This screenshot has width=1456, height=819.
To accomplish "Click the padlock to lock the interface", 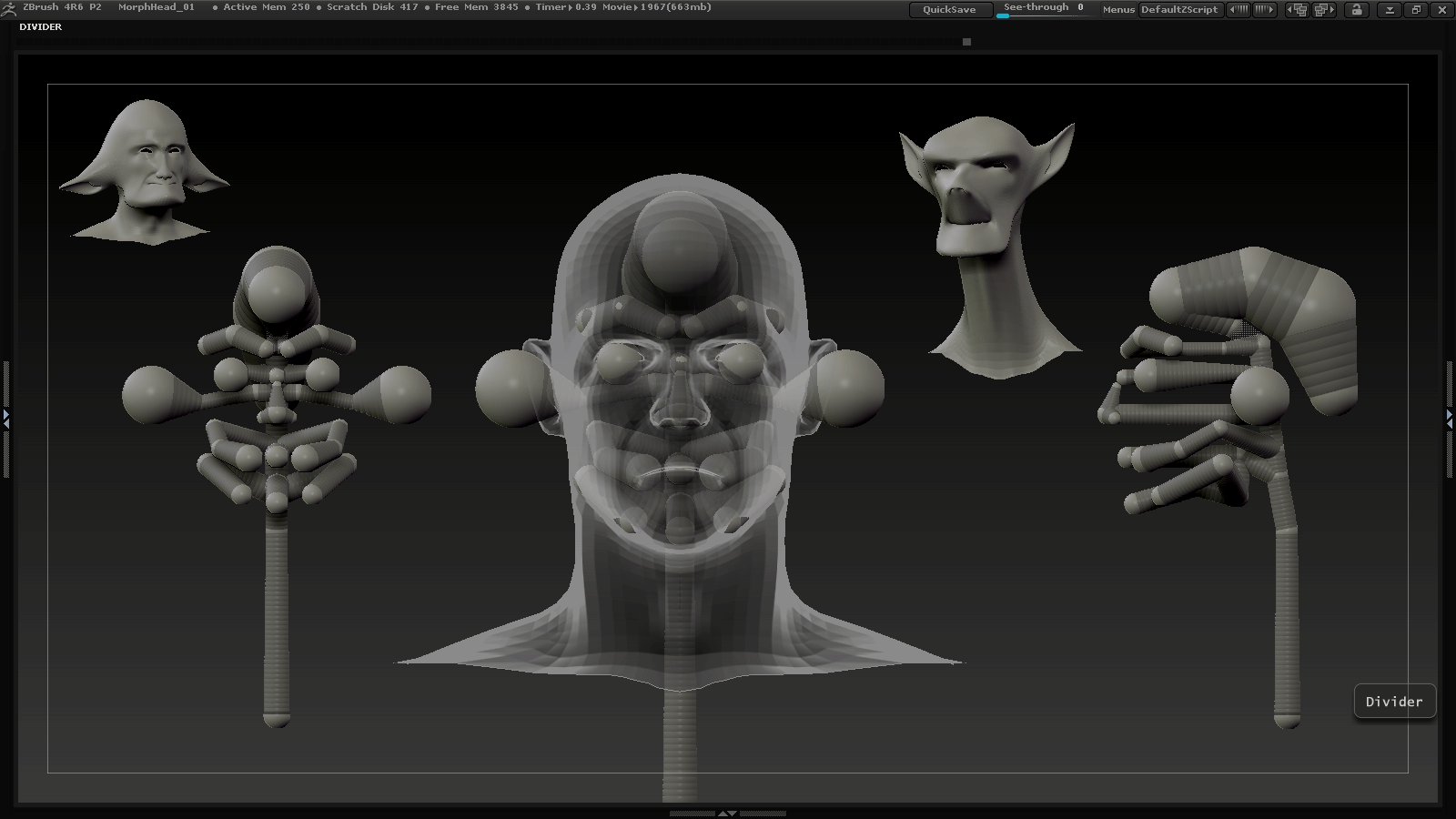I will pos(1354,8).
